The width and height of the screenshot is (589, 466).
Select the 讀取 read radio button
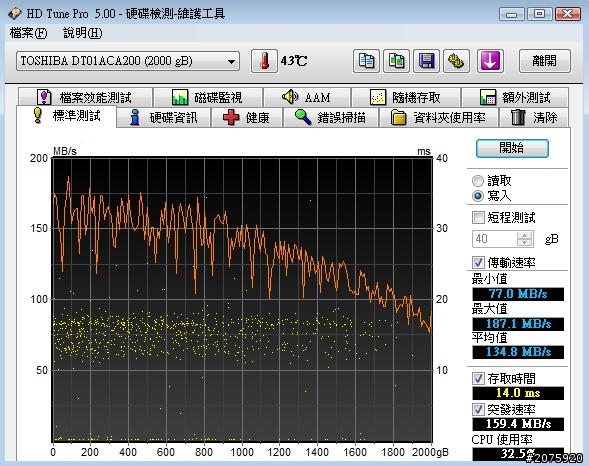[478, 181]
